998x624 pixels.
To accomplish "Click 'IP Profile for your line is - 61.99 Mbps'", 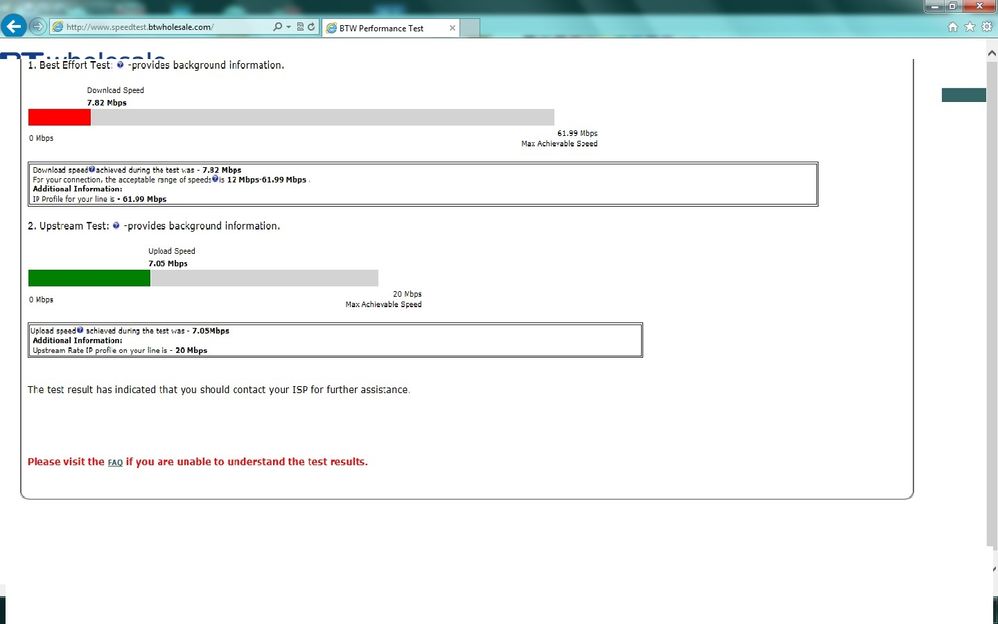I will coord(99,199).
